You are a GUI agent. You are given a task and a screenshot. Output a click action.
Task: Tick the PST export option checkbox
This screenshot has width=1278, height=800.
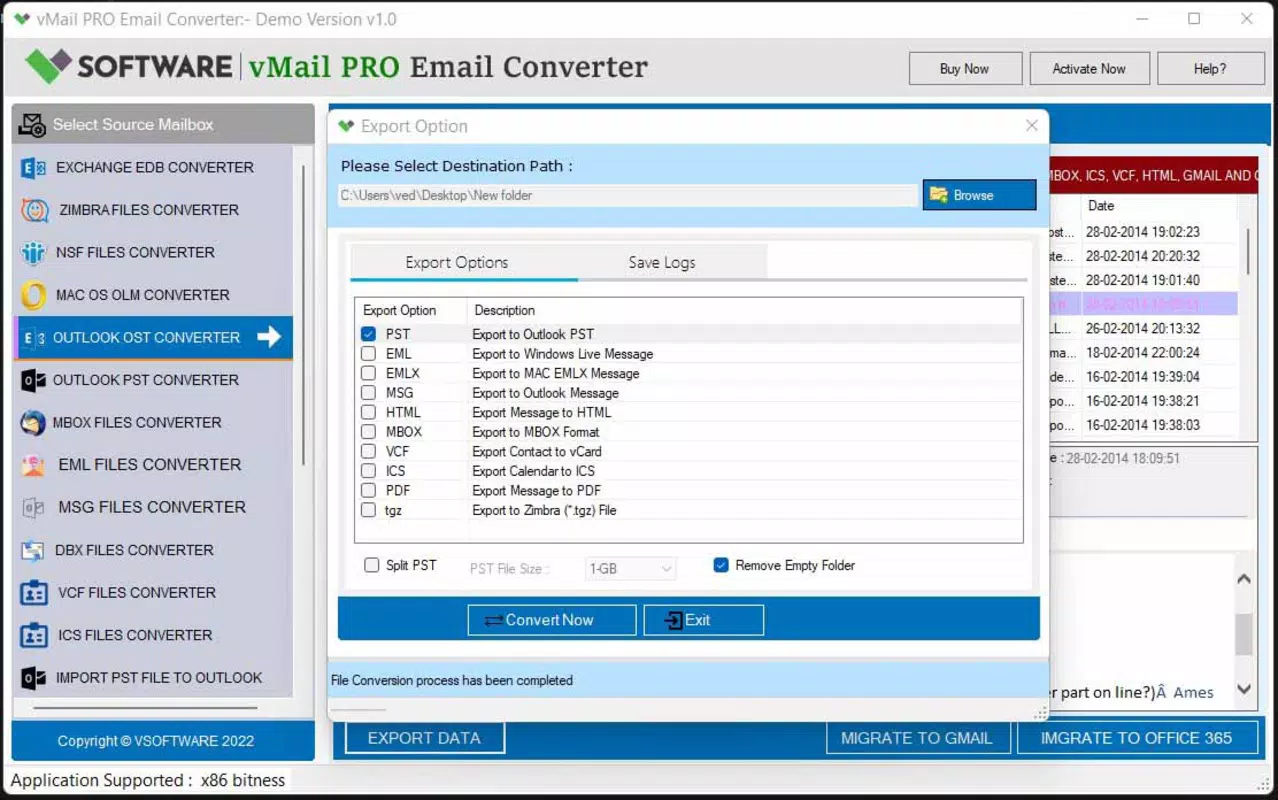point(369,334)
